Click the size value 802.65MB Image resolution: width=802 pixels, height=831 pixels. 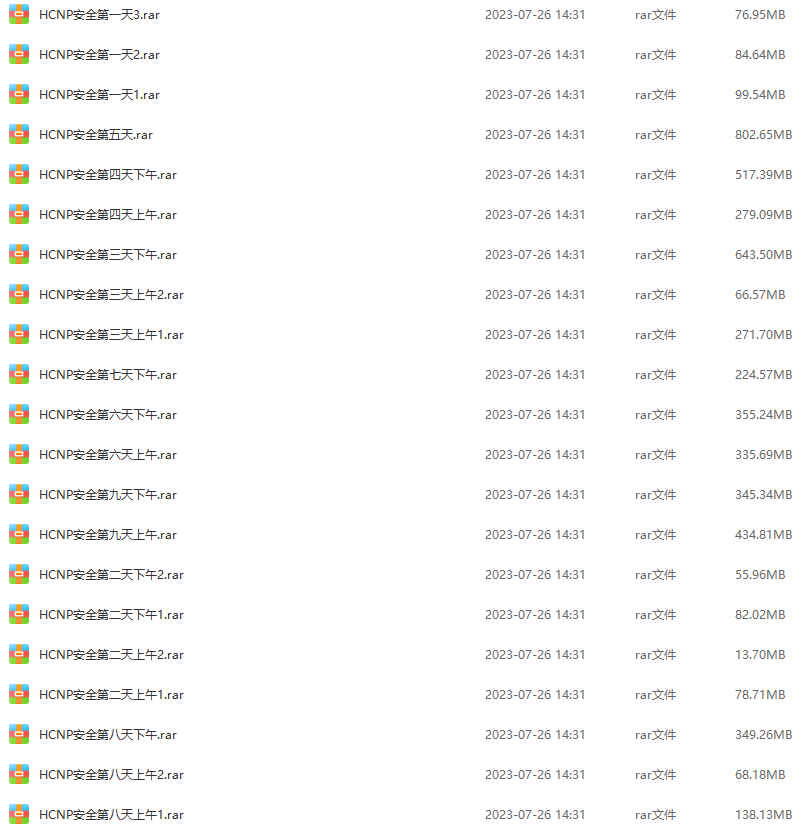(763, 135)
